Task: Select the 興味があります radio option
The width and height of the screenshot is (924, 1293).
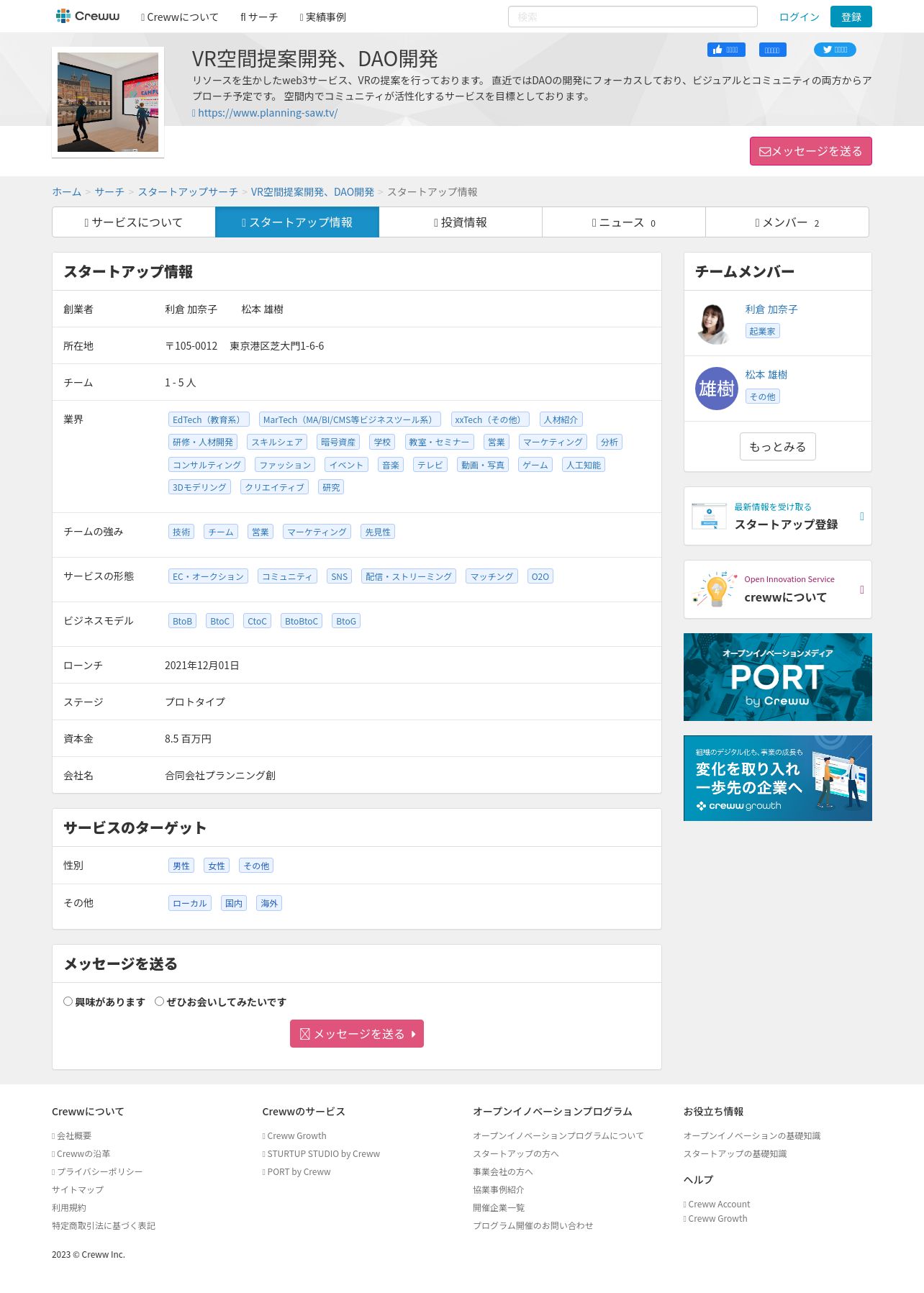Action: pos(68,1001)
